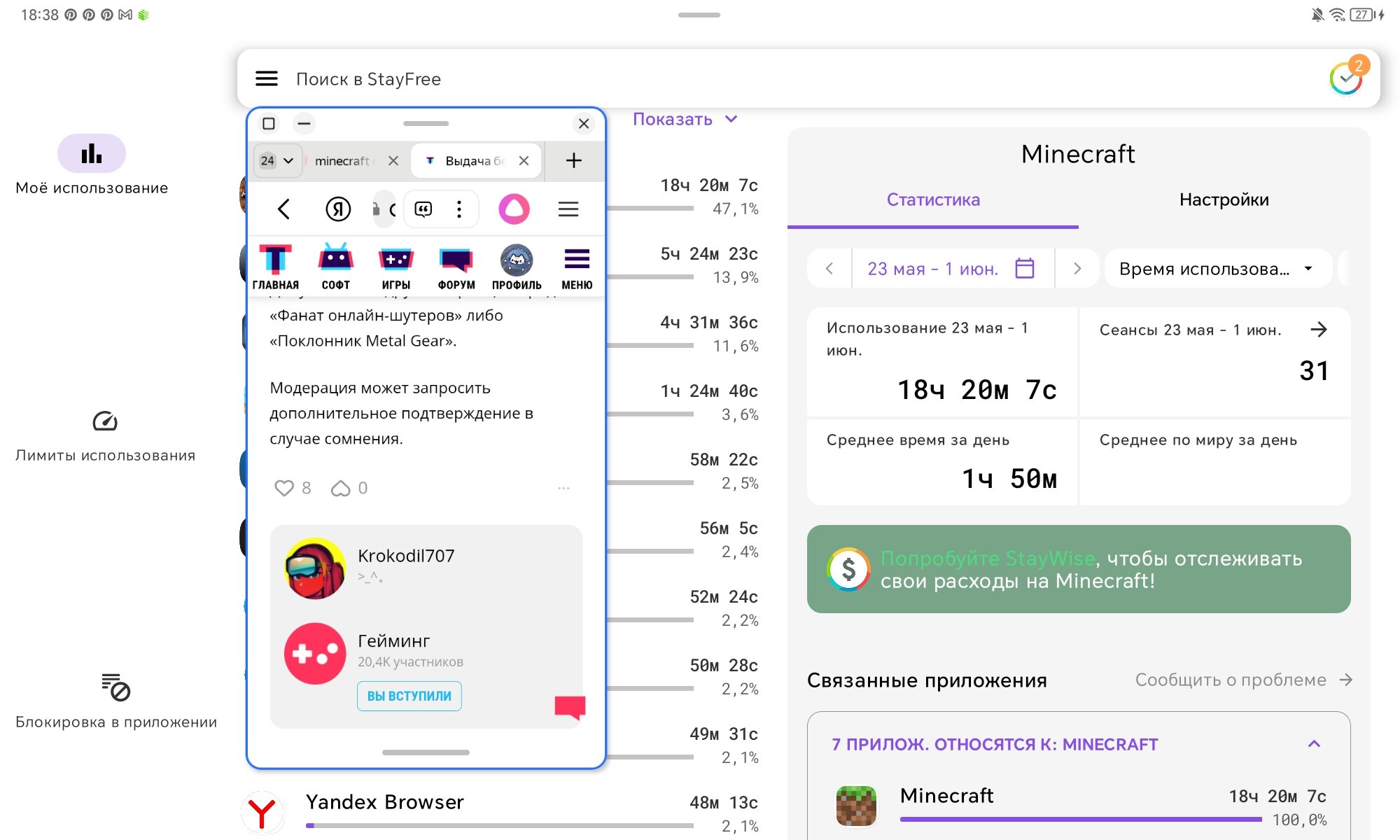Go to the previous date range

pos(829,269)
